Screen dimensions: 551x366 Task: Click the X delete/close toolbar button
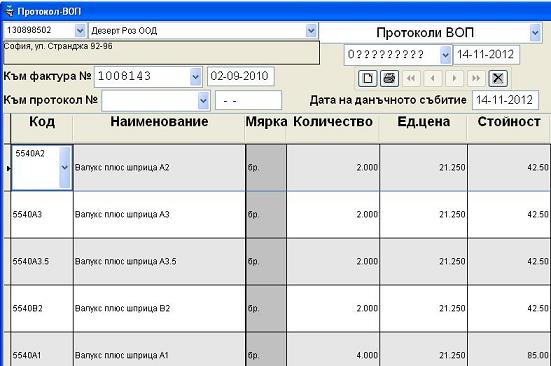[498, 78]
